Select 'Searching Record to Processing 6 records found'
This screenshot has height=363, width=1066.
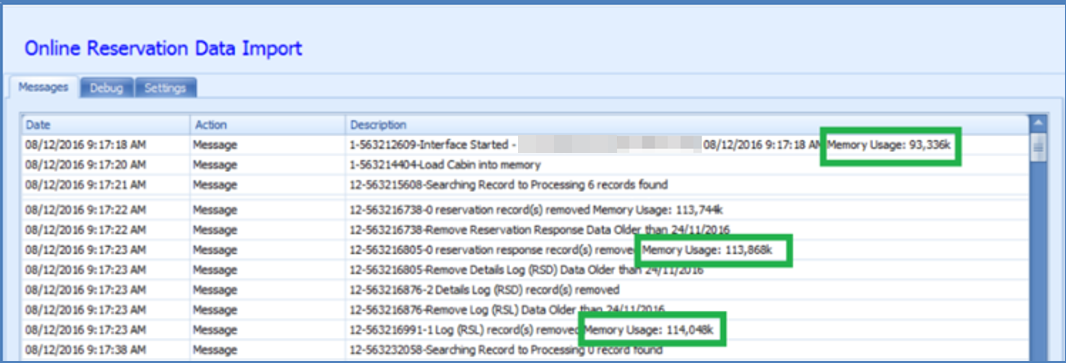point(509,184)
